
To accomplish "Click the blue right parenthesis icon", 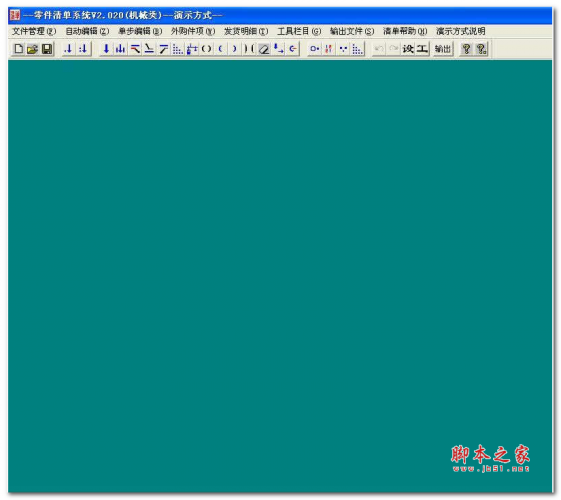I will [235, 49].
